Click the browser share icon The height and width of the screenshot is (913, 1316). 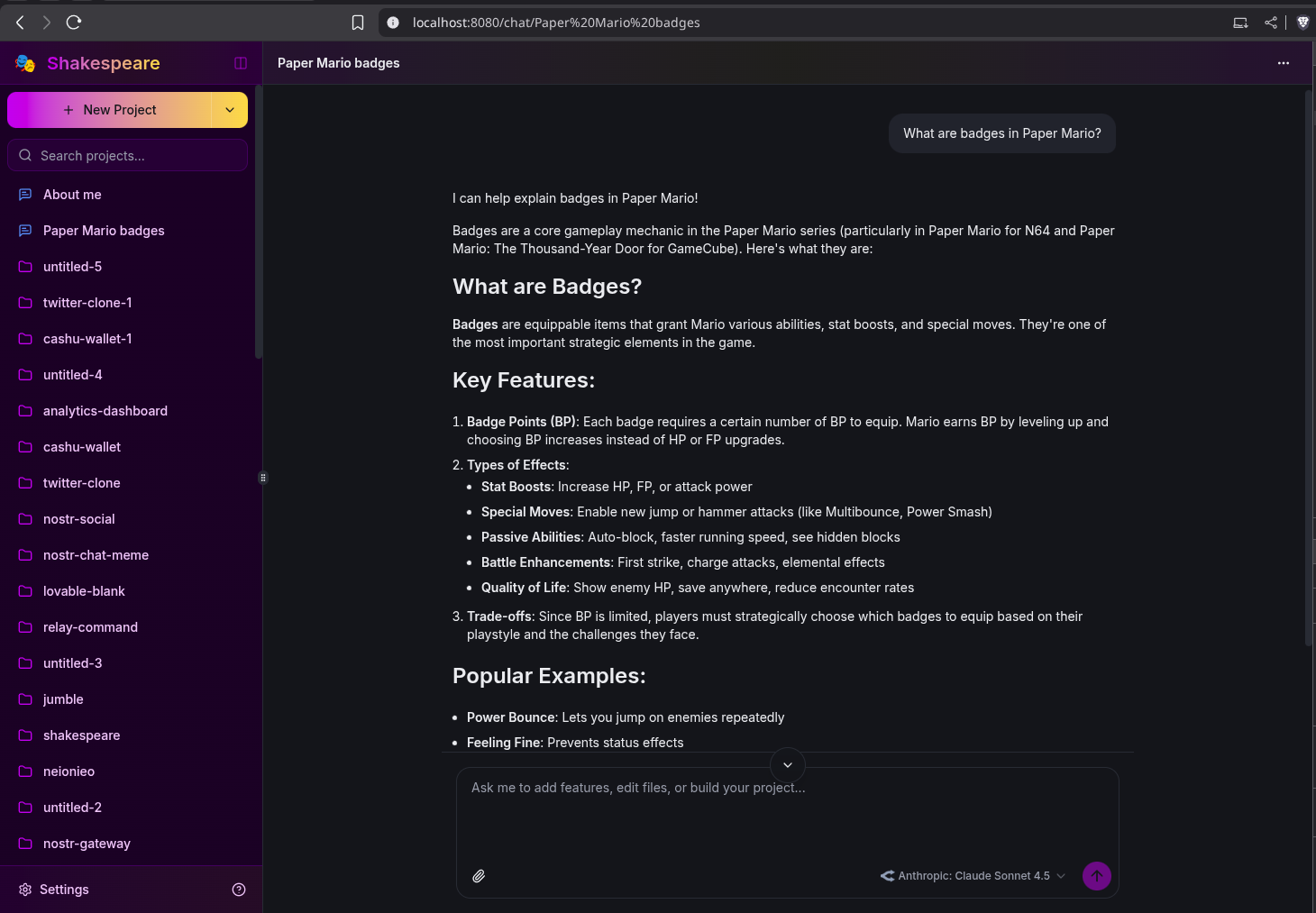click(1271, 23)
